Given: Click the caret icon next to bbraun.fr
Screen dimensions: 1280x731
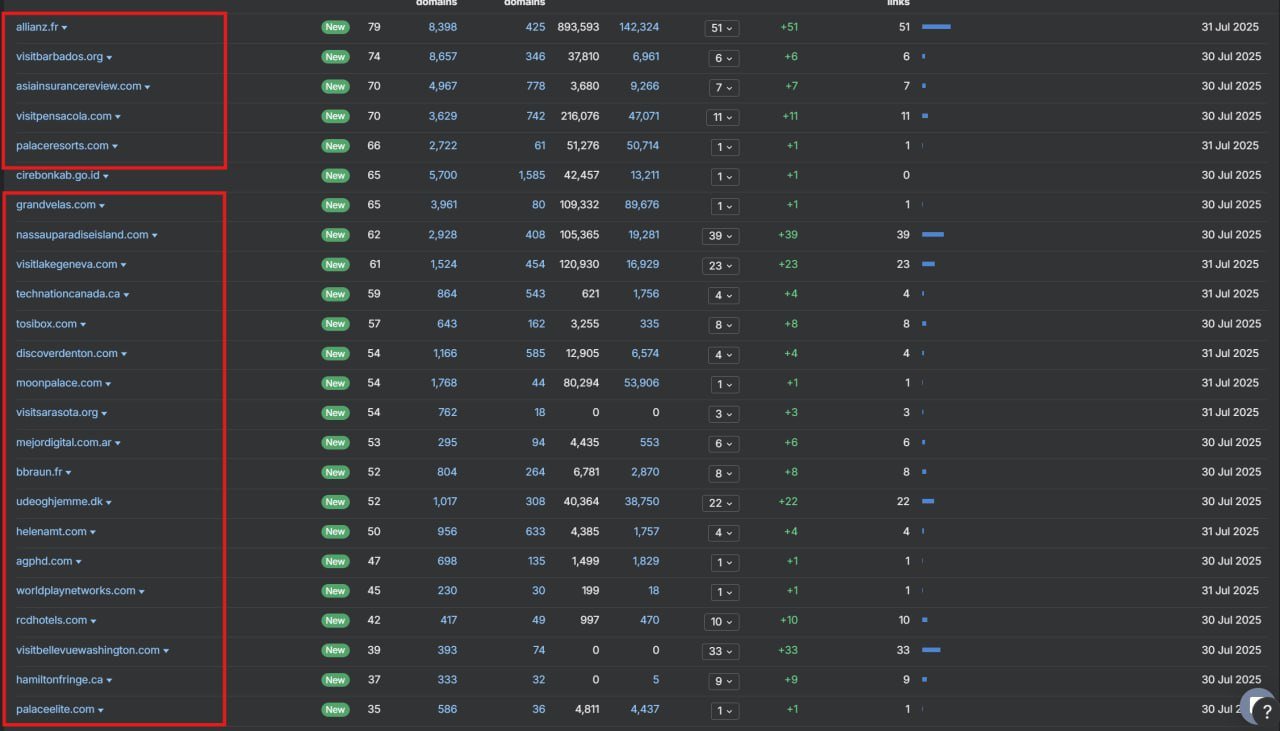Looking at the screenshot, I should click(69, 473).
